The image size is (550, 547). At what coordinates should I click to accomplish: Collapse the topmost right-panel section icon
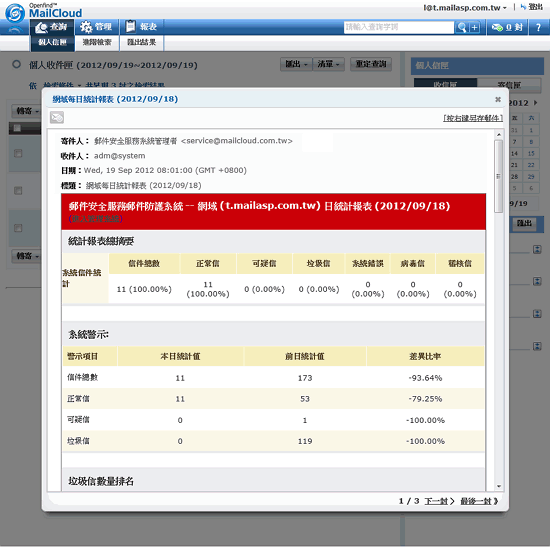coord(537,249)
